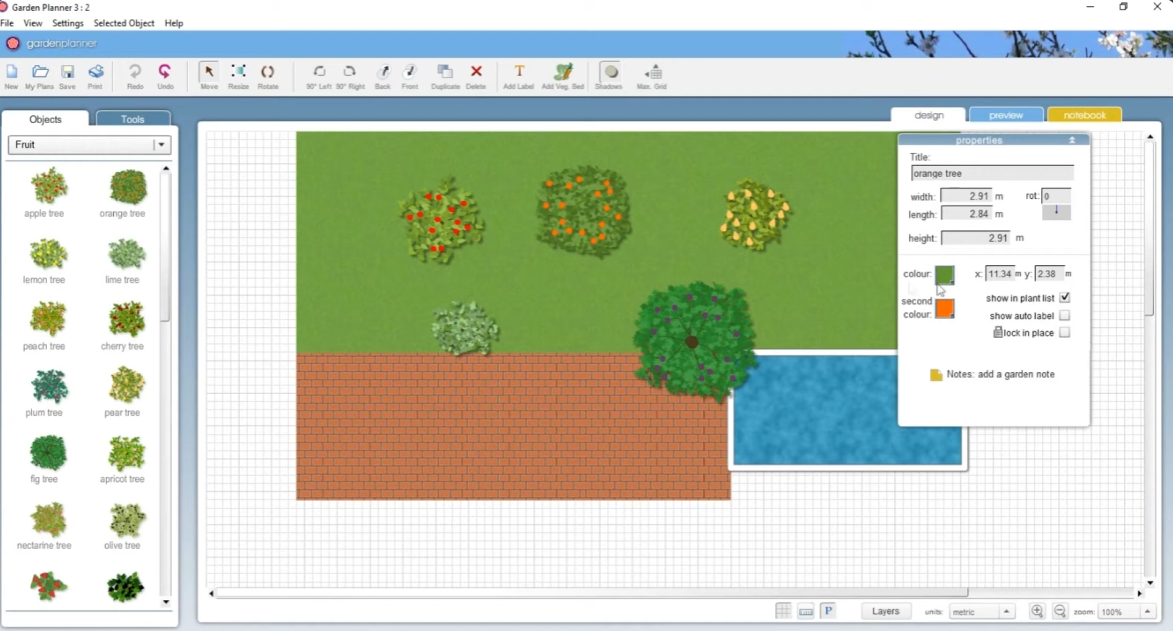Image resolution: width=1173 pixels, height=631 pixels.
Task: Bring object to Front
Action: [410, 73]
